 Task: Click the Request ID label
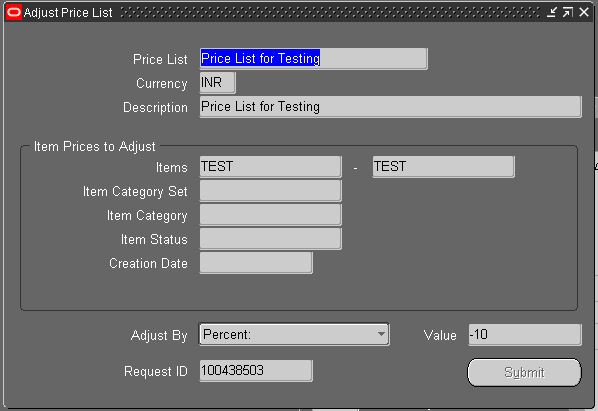pyautogui.click(x=156, y=371)
